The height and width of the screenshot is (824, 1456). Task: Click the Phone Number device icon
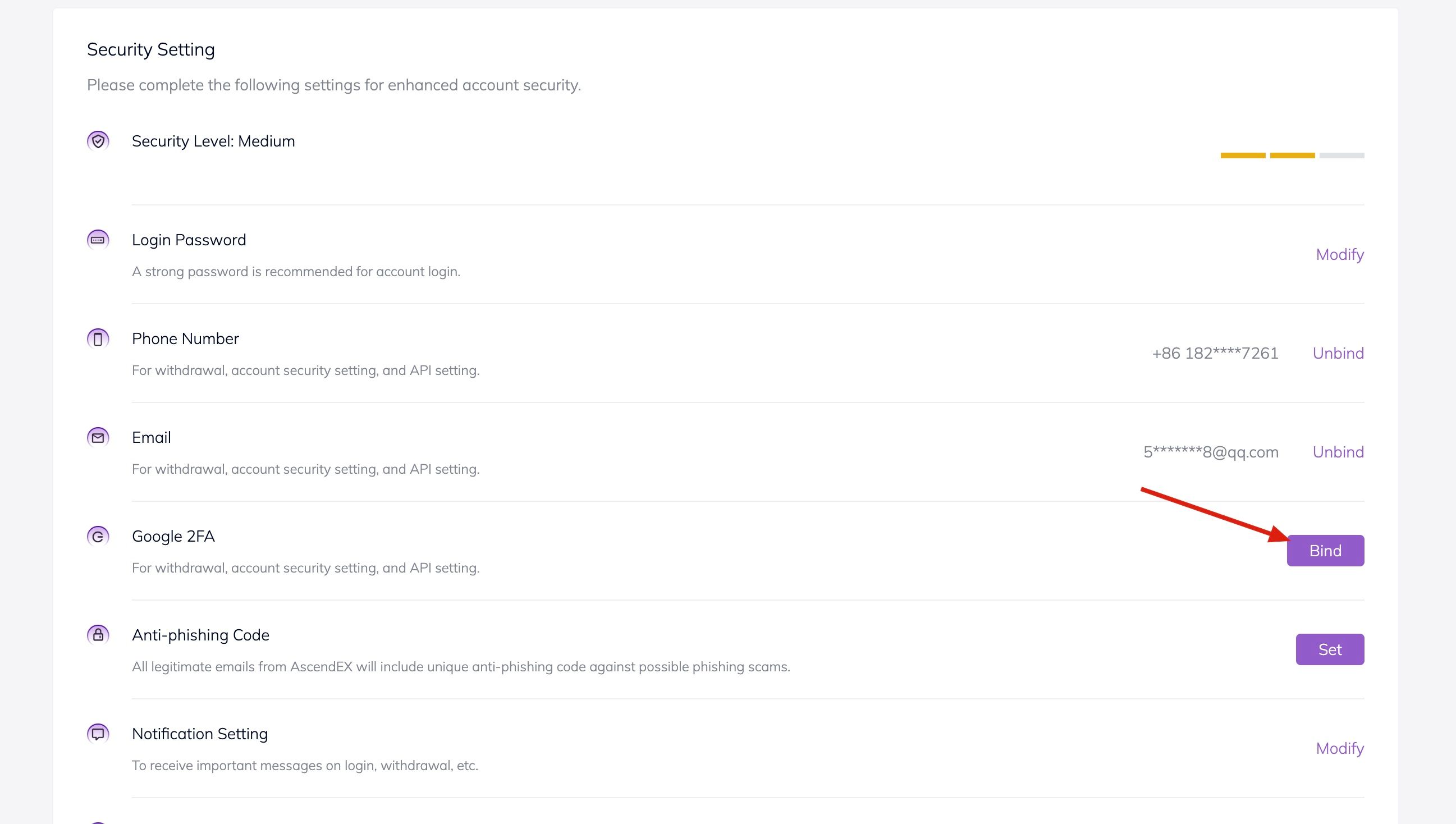click(x=98, y=339)
